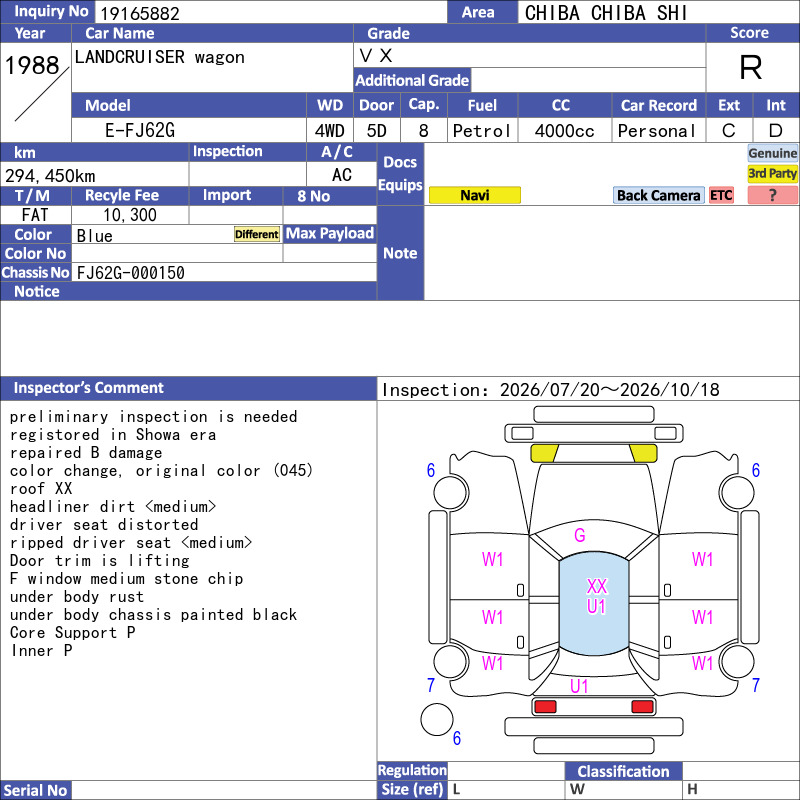Click the interior grade D
This screenshot has width=800, height=800.
tap(776, 131)
